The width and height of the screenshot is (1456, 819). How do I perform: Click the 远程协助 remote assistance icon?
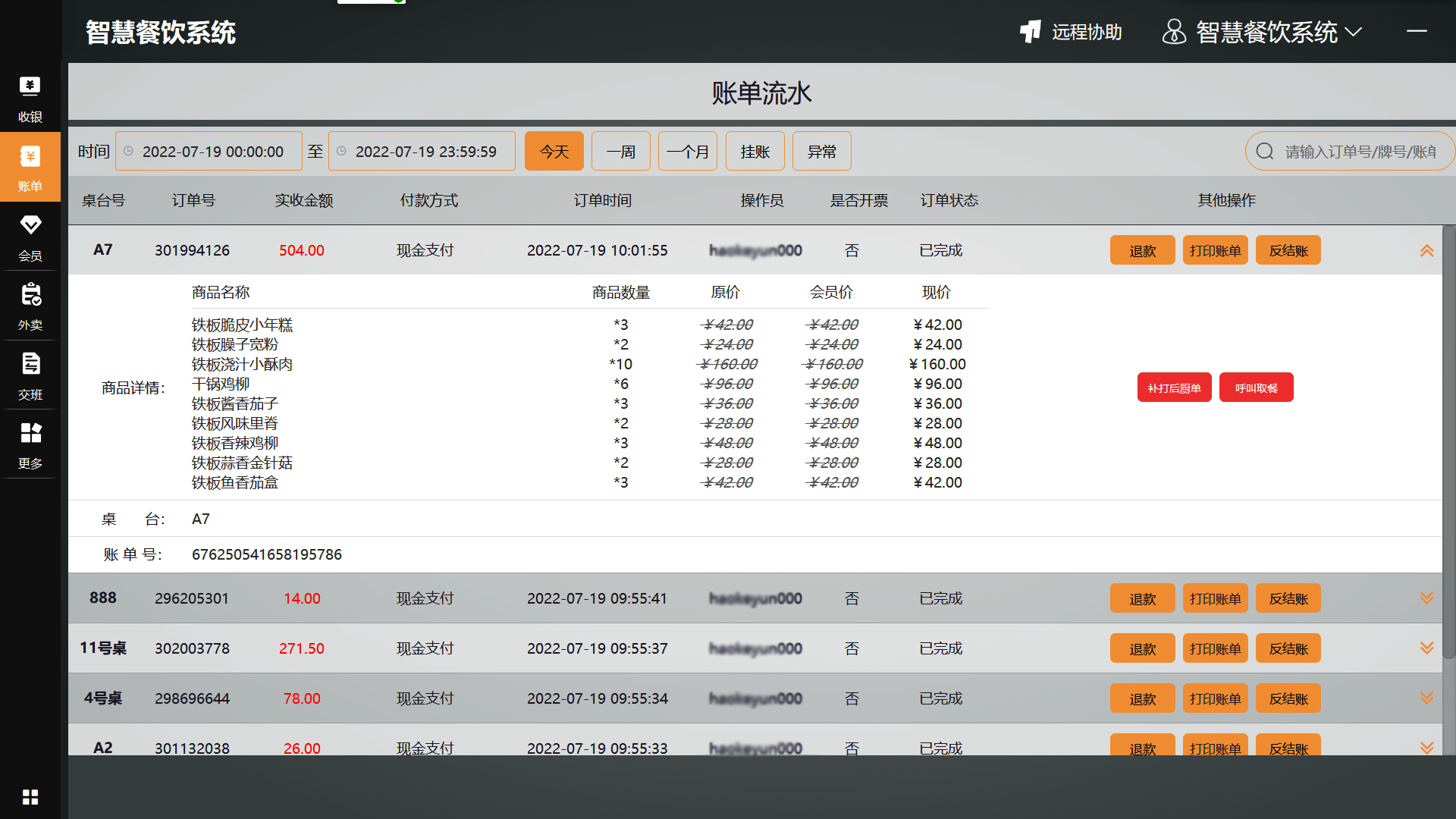pyautogui.click(x=1031, y=32)
